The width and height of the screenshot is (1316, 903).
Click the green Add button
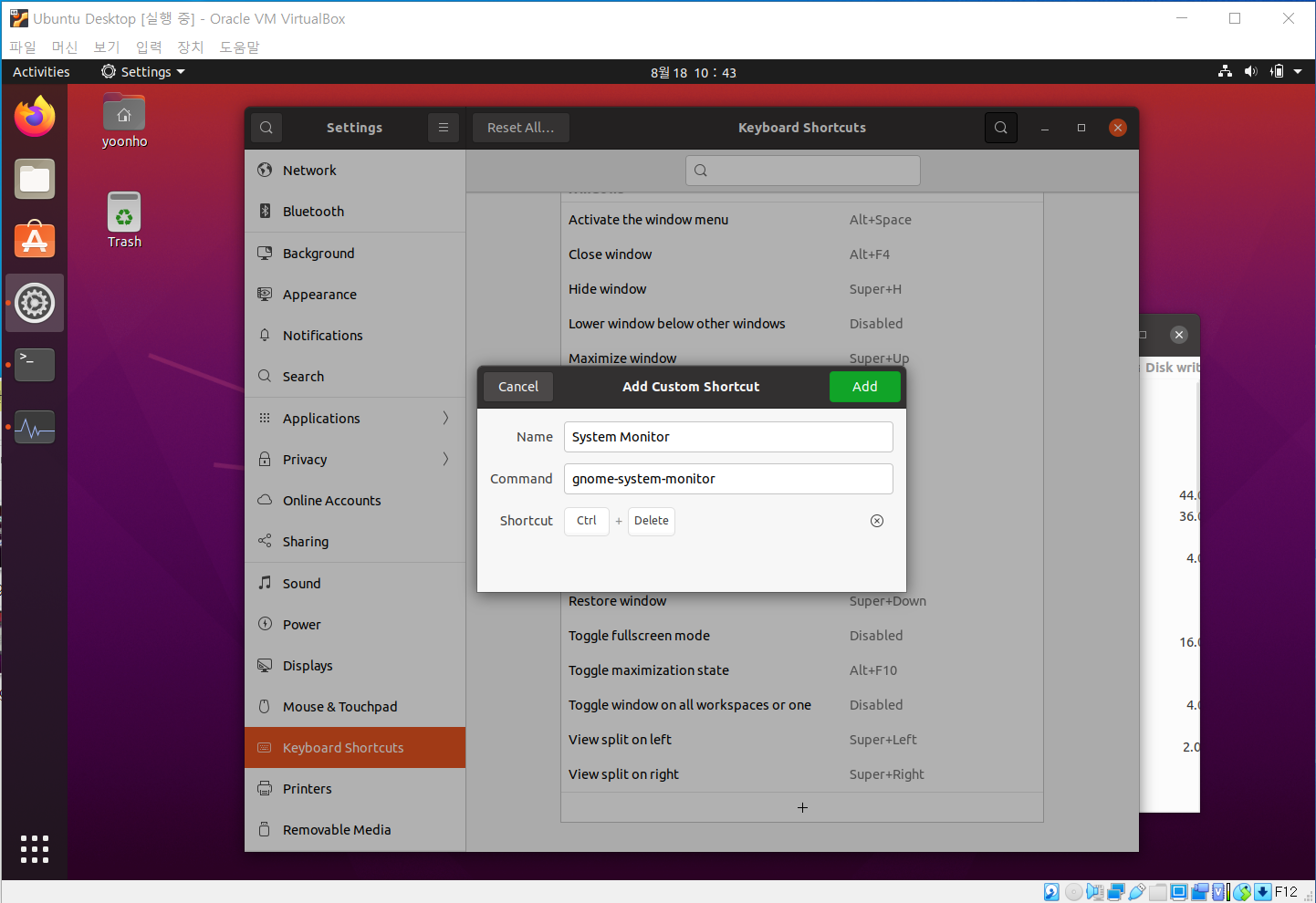(865, 387)
